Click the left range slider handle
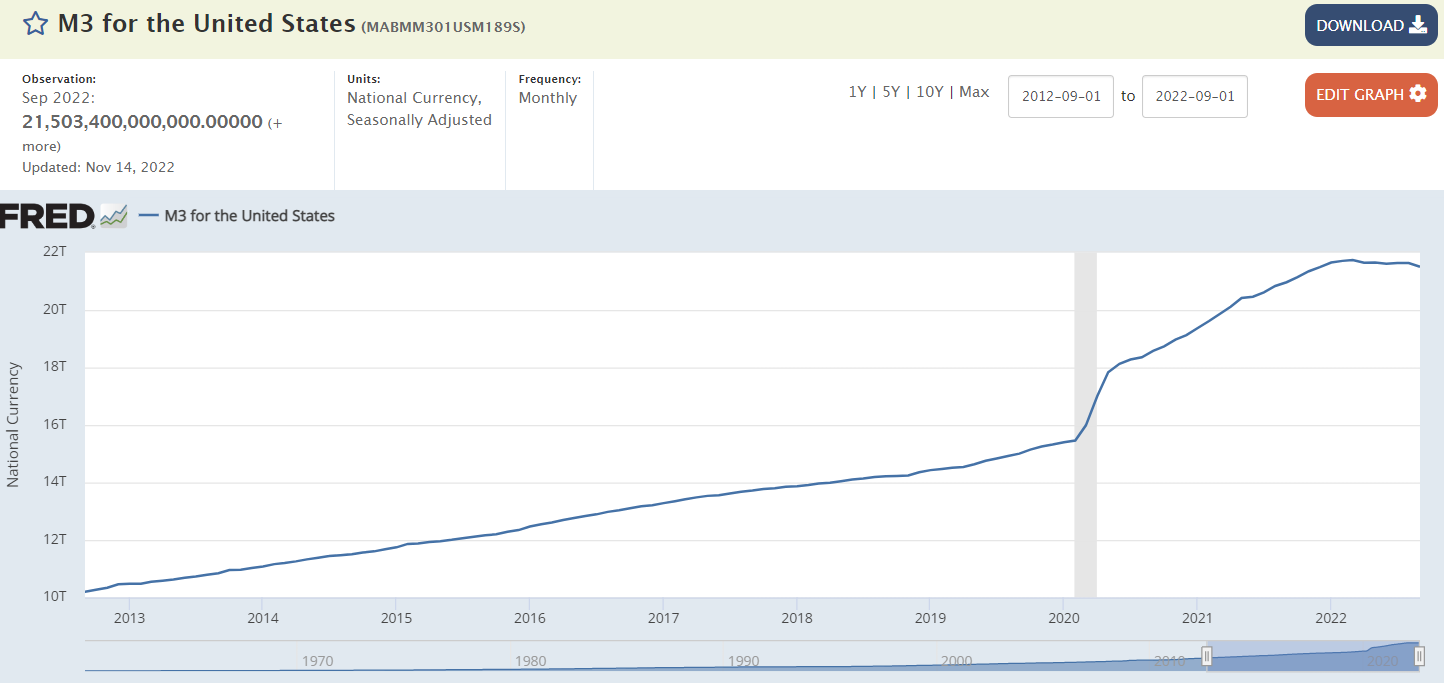The height and width of the screenshot is (683, 1444). click(1207, 656)
